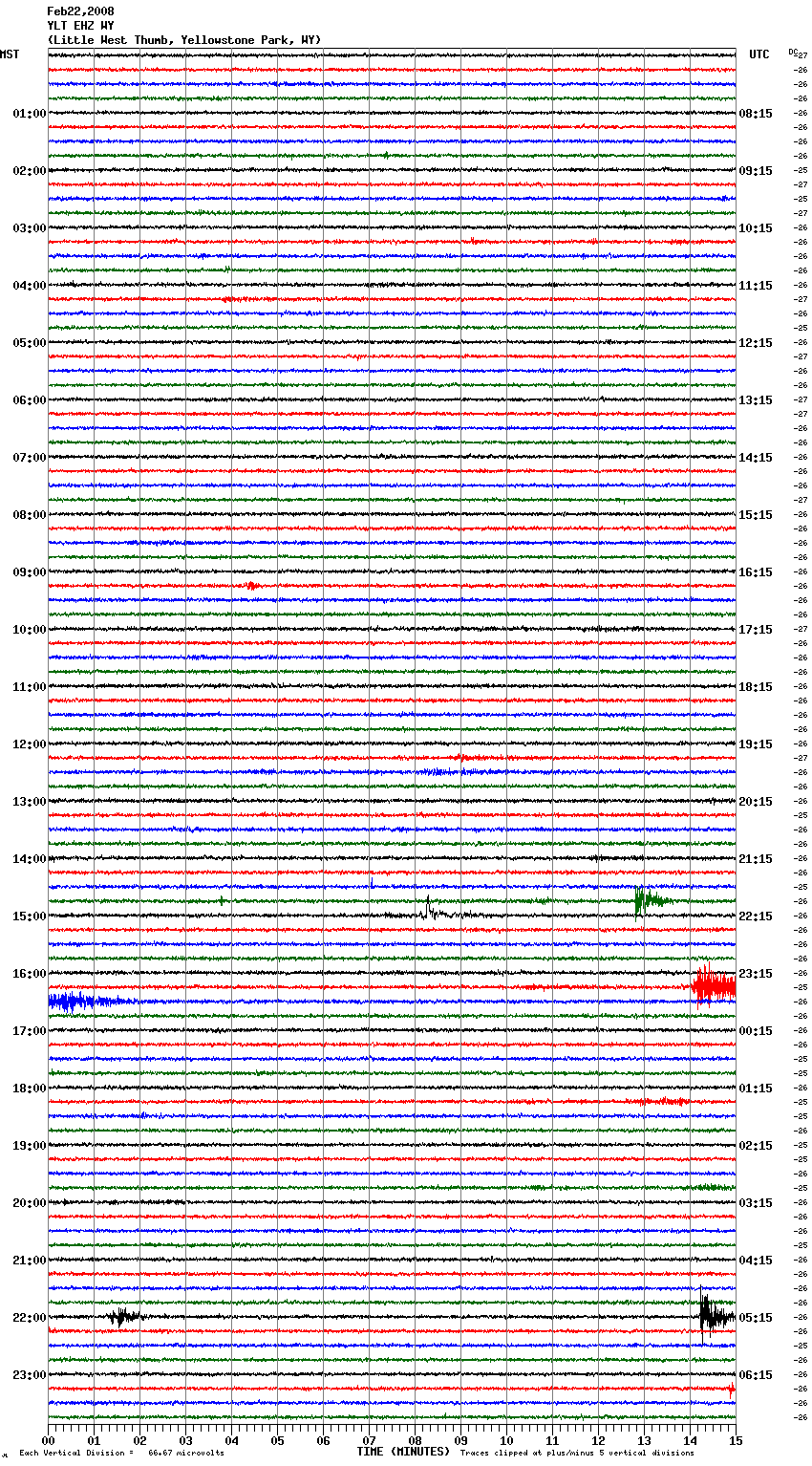Select the 12:00 MST time label
The image size is (812, 1466).
tap(30, 744)
